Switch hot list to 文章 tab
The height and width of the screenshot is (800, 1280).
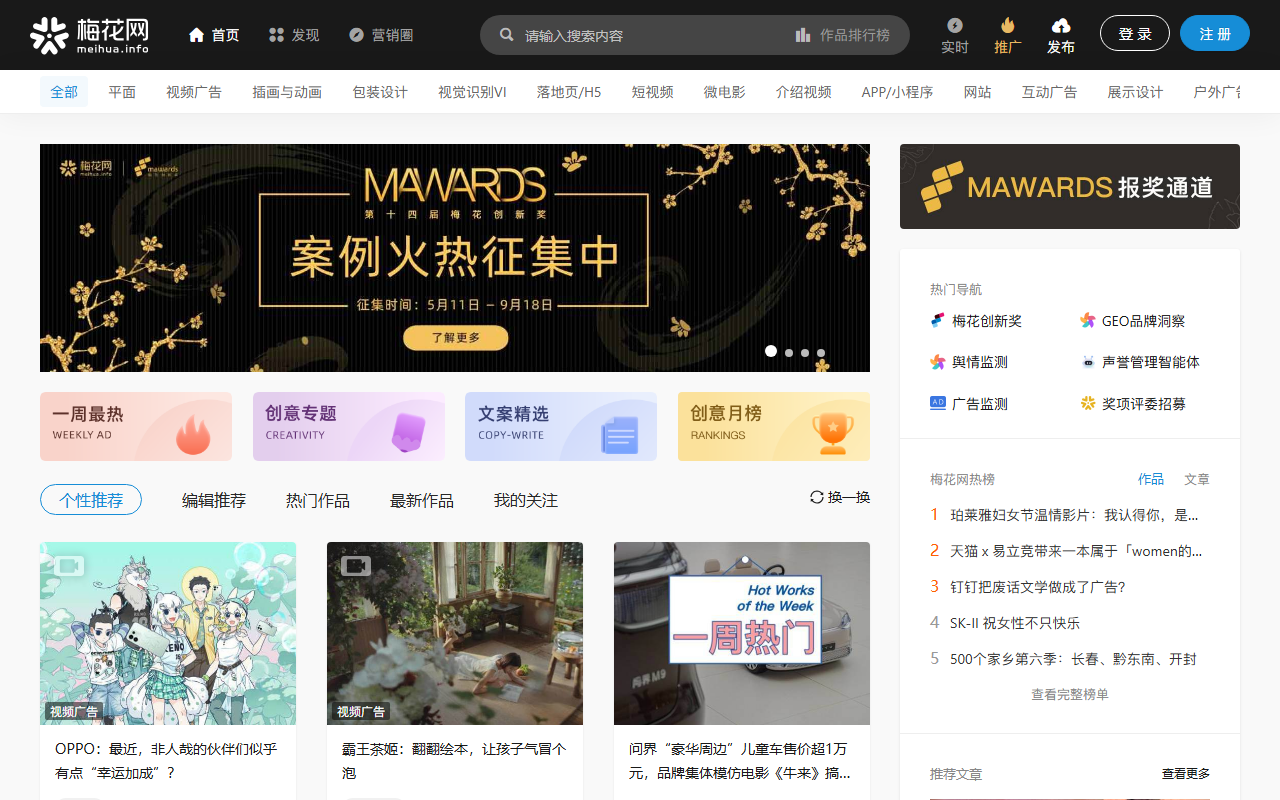1197,479
